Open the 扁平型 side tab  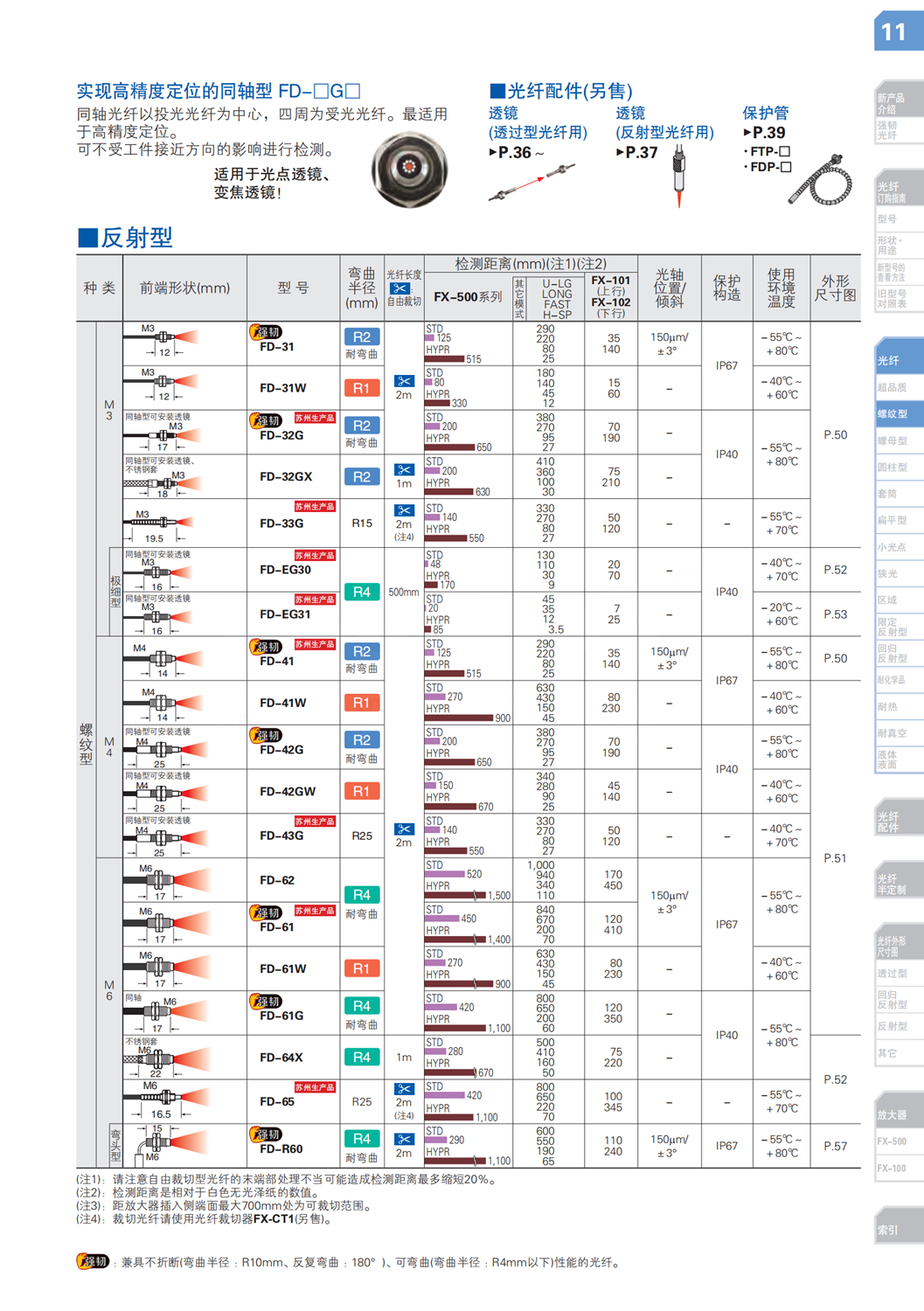point(899,521)
